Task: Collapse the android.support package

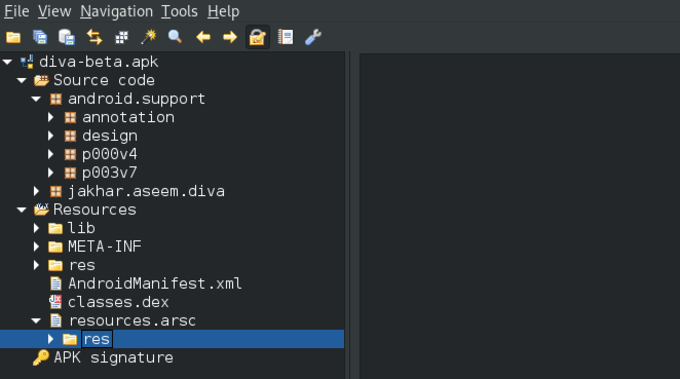Action: (36, 99)
